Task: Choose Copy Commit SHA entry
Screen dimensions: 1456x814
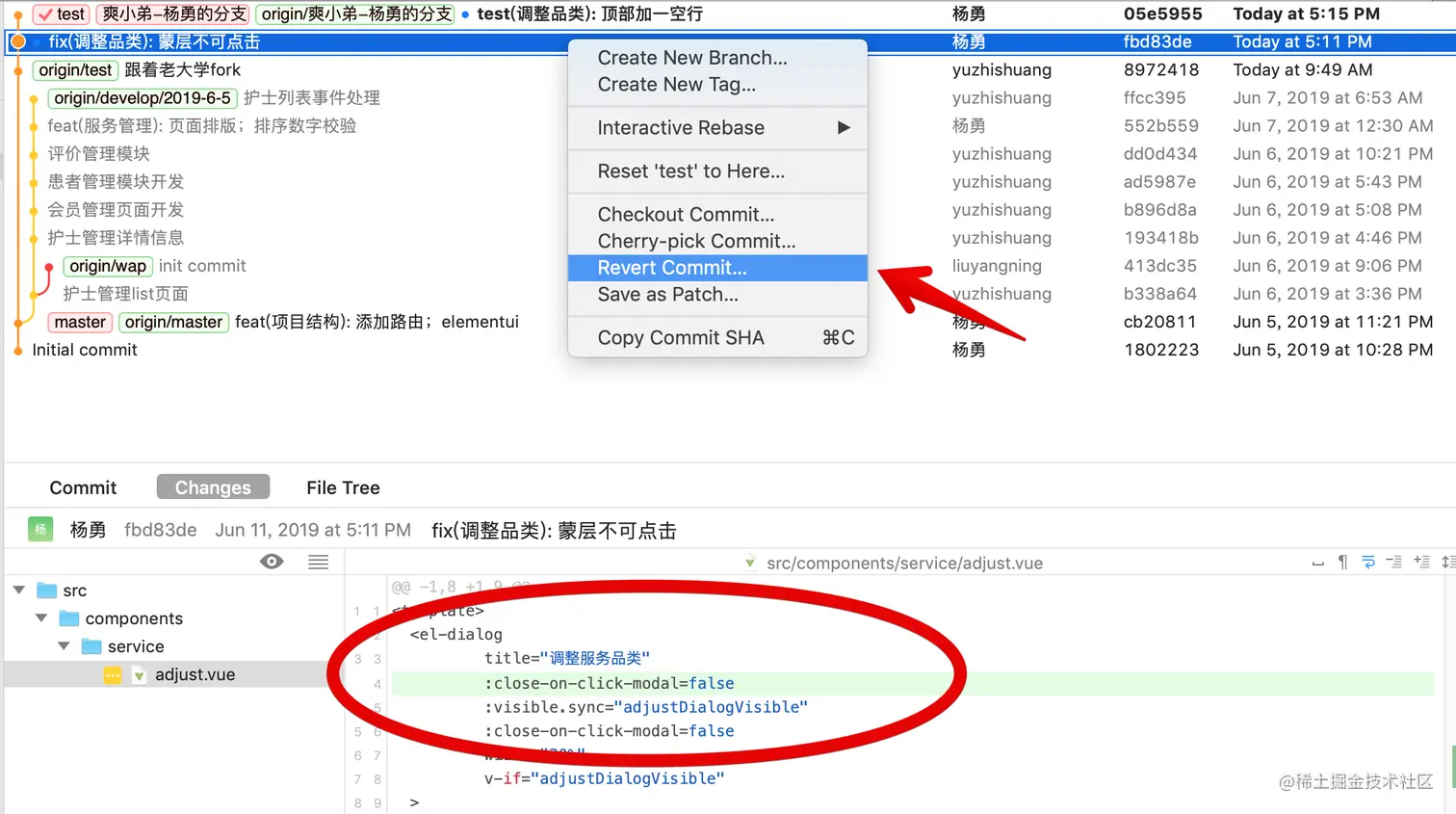Action: (x=717, y=337)
